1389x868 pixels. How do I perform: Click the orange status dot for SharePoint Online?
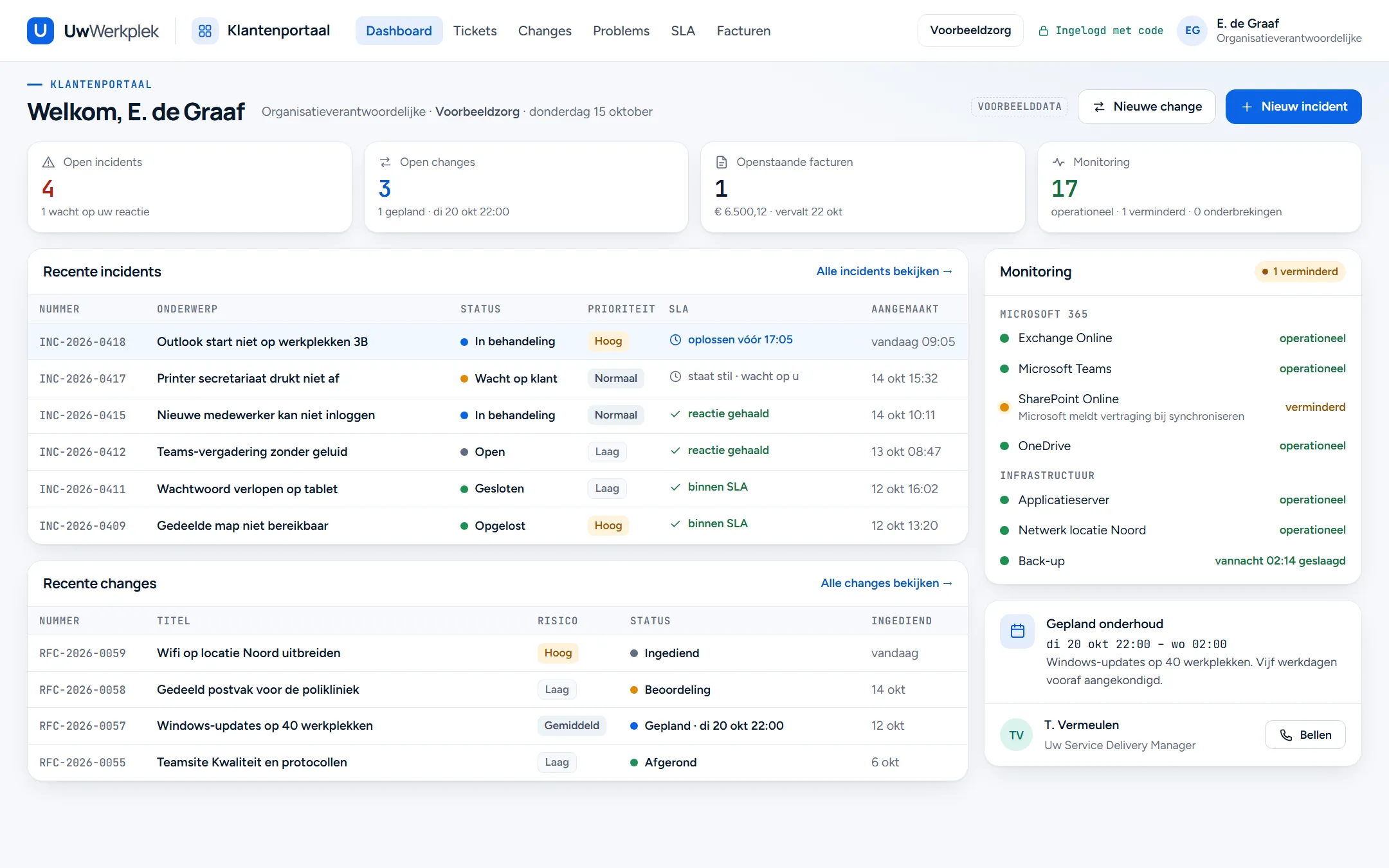click(x=1004, y=407)
